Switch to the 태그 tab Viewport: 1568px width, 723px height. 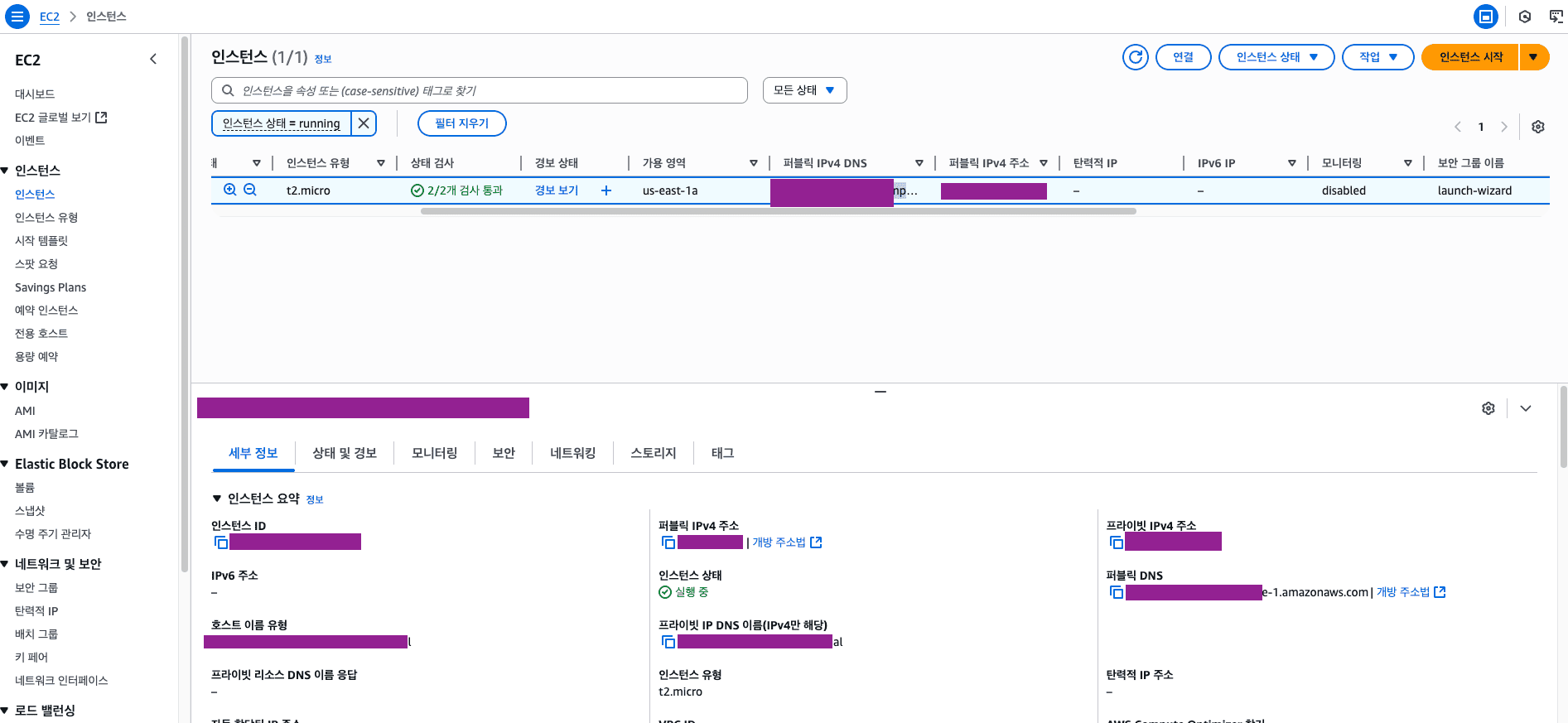[x=723, y=453]
